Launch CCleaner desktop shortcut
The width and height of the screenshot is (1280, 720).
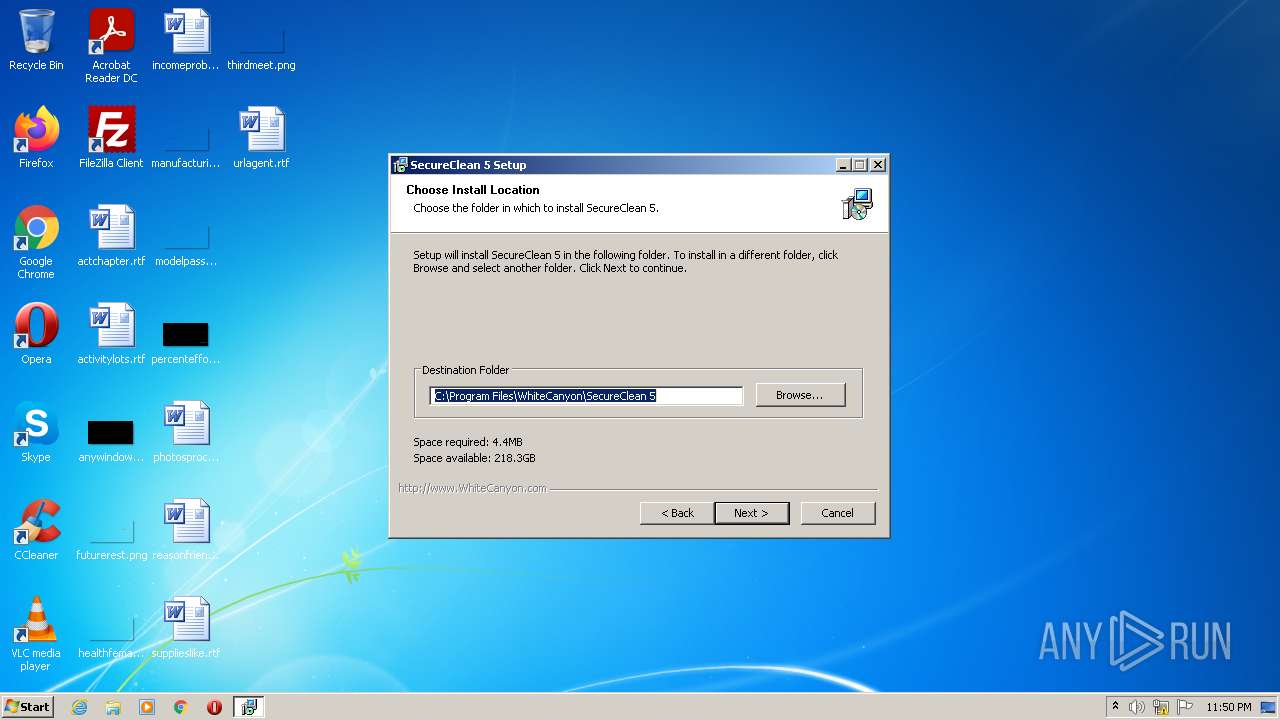point(36,530)
